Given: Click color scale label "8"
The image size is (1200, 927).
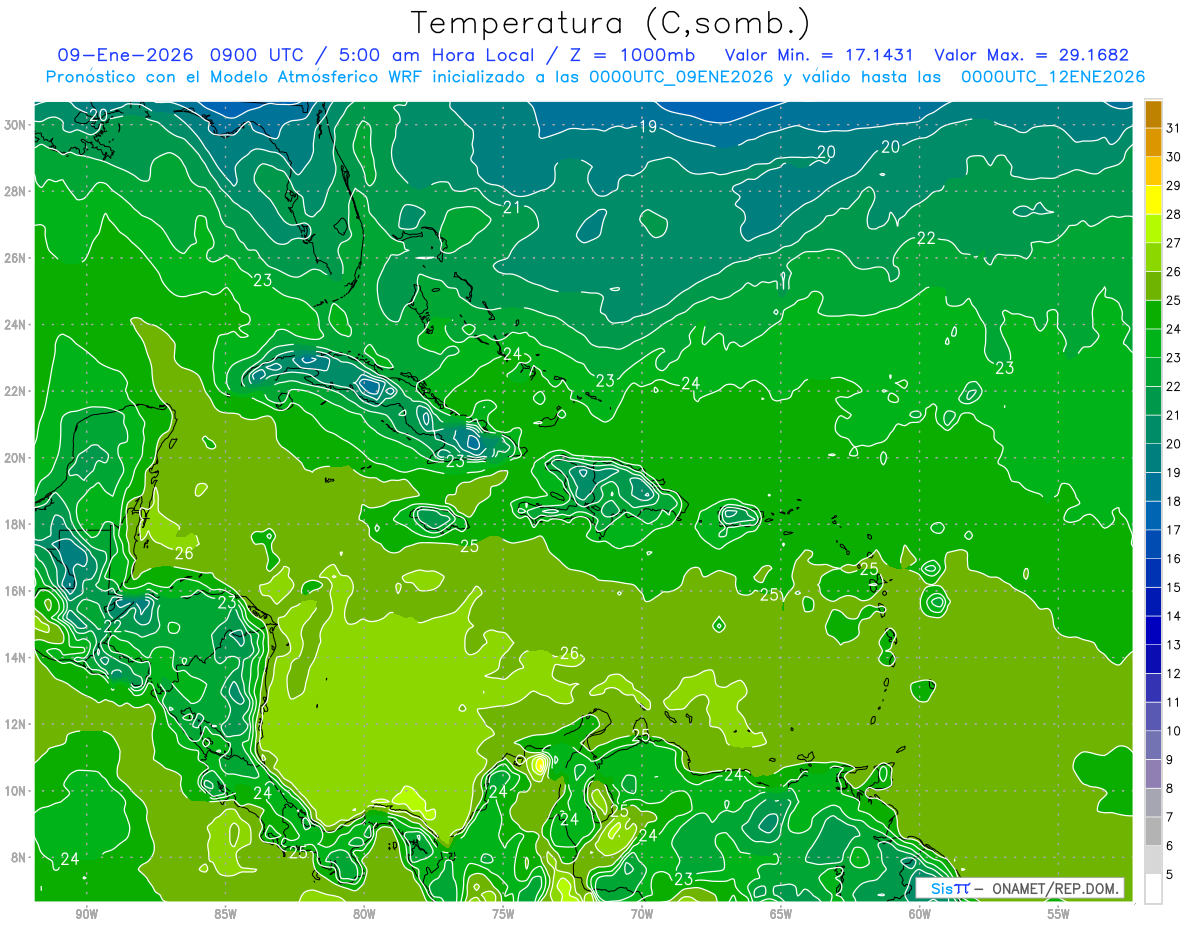Looking at the screenshot, I should (1171, 789).
